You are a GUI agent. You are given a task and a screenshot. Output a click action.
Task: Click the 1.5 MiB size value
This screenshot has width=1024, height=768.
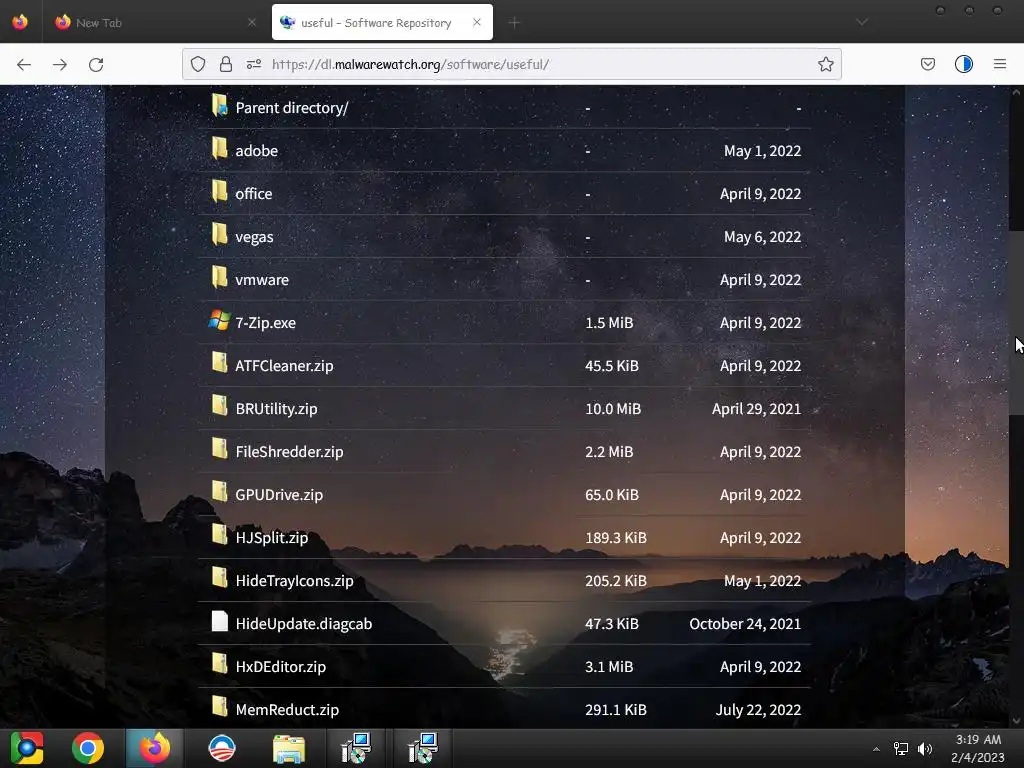609,323
